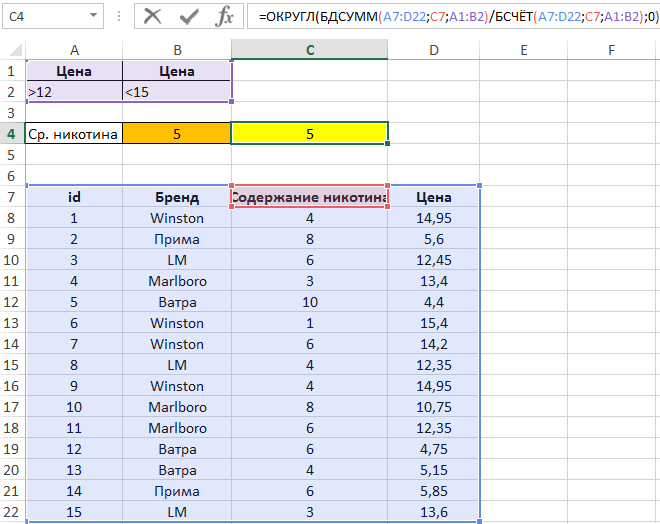Click the criteria cell containing <15
Image resolution: width=660 pixels, height=524 pixels.
[x=176, y=92]
